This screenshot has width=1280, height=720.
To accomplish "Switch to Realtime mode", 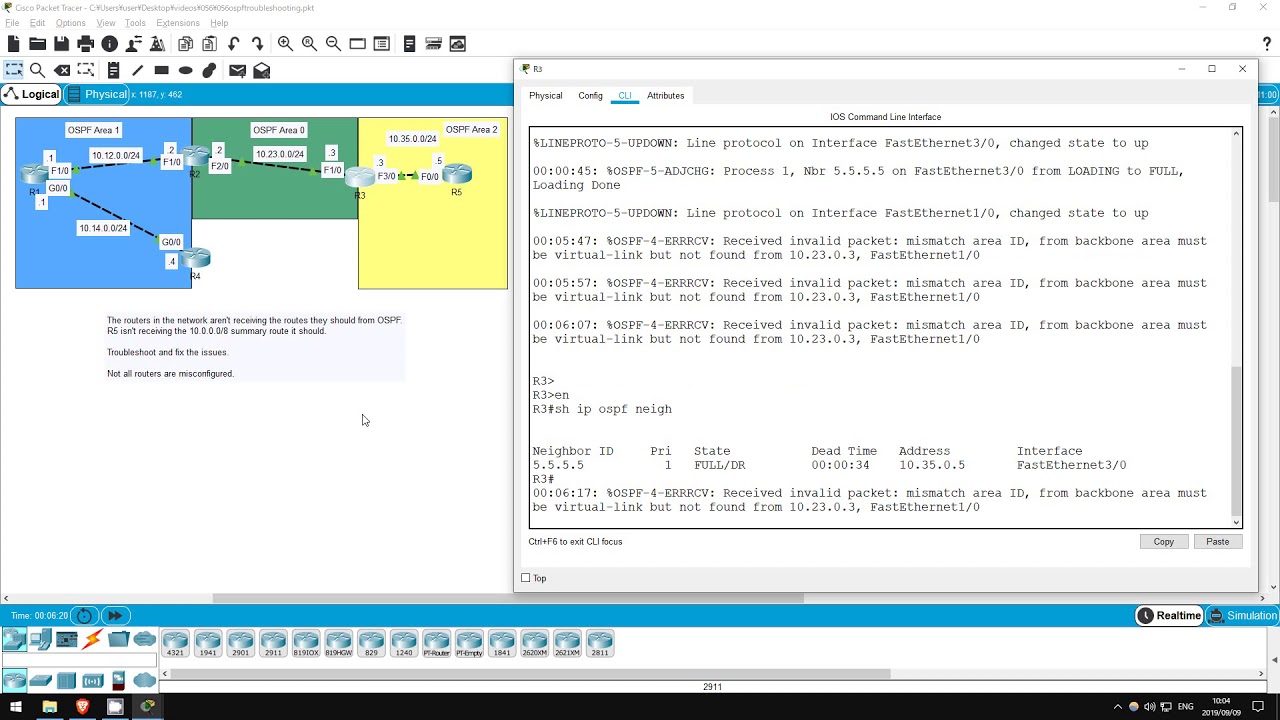I will (x=1169, y=616).
